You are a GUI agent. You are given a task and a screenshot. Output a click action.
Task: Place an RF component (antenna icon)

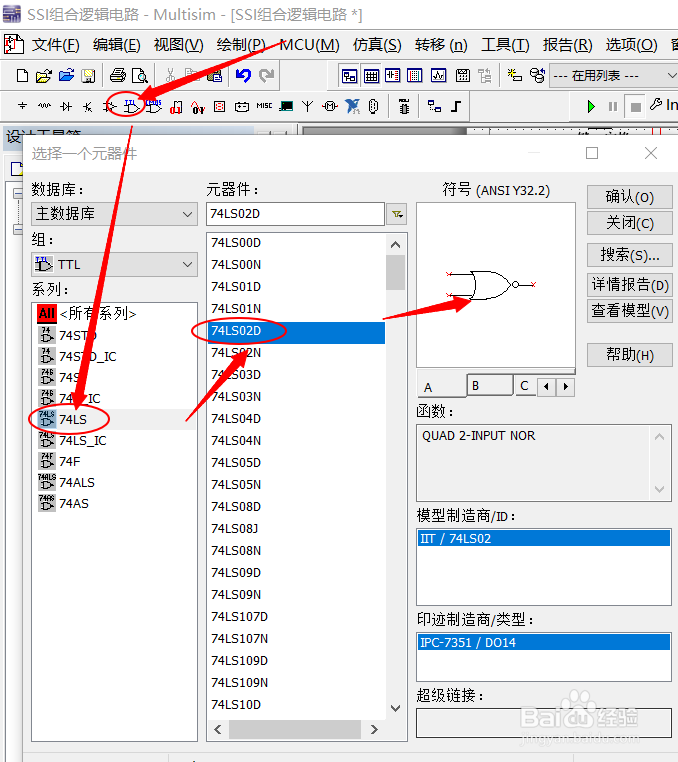[x=307, y=106]
